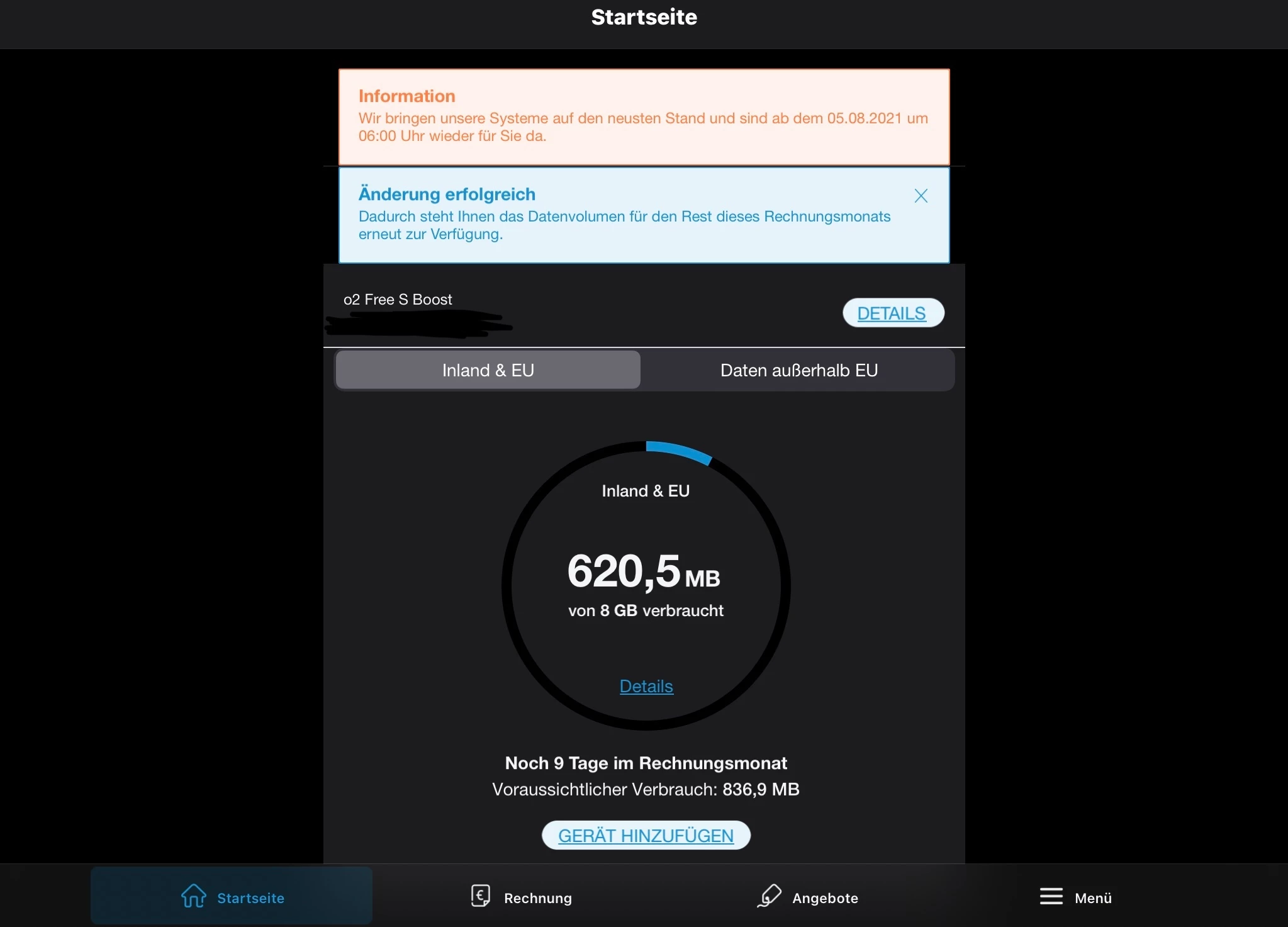Tap the orange Information banner
Screen dimensions: 1288x927
[x=643, y=117]
